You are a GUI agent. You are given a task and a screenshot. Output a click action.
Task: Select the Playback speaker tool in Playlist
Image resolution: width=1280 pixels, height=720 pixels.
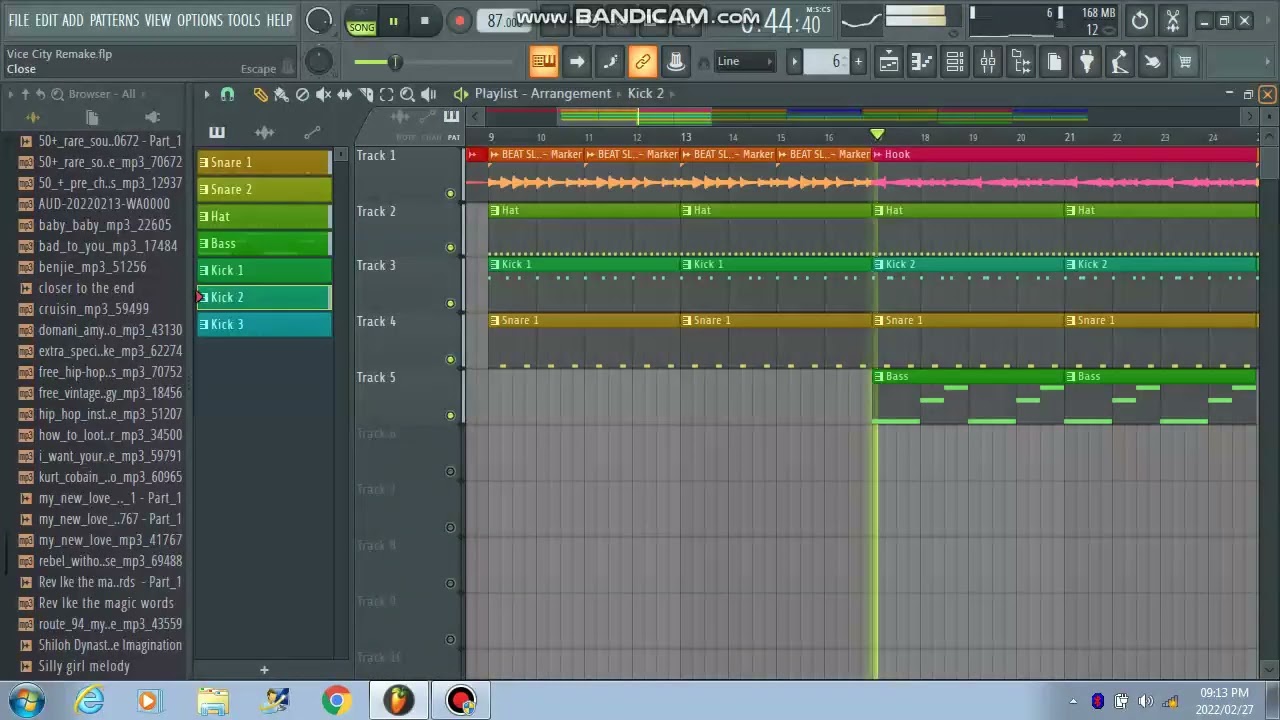point(428,94)
